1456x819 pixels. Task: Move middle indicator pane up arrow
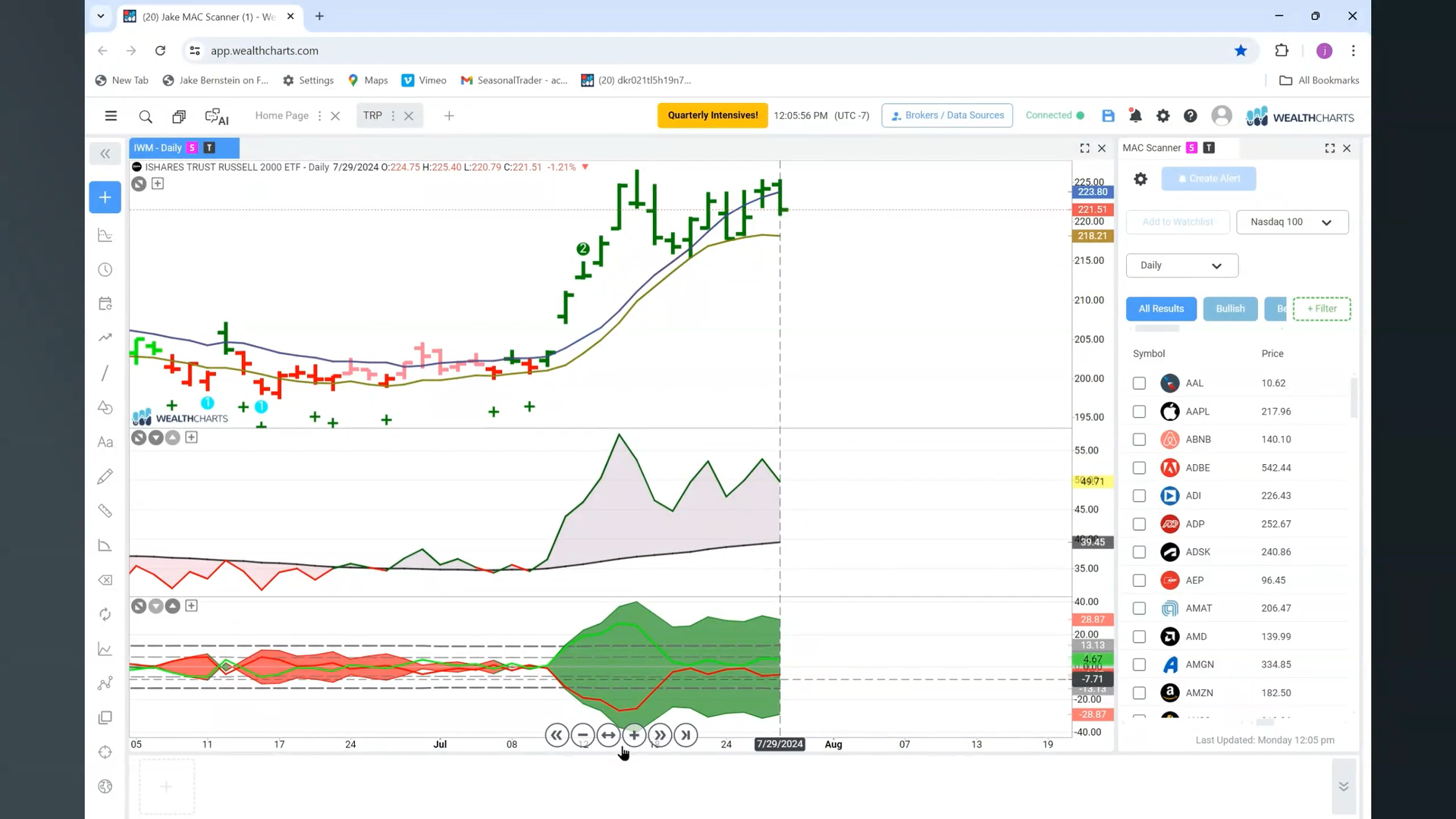[x=173, y=438]
